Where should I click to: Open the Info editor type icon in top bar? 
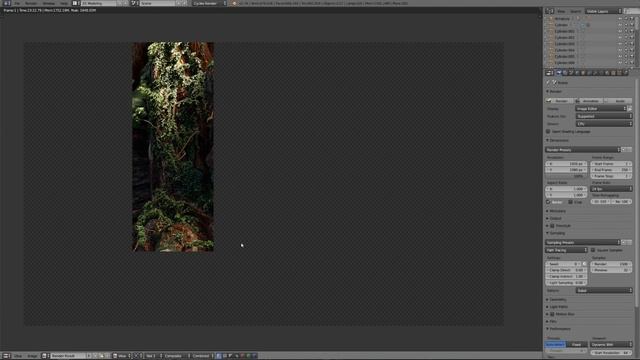pyautogui.click(x=7, y=3)
